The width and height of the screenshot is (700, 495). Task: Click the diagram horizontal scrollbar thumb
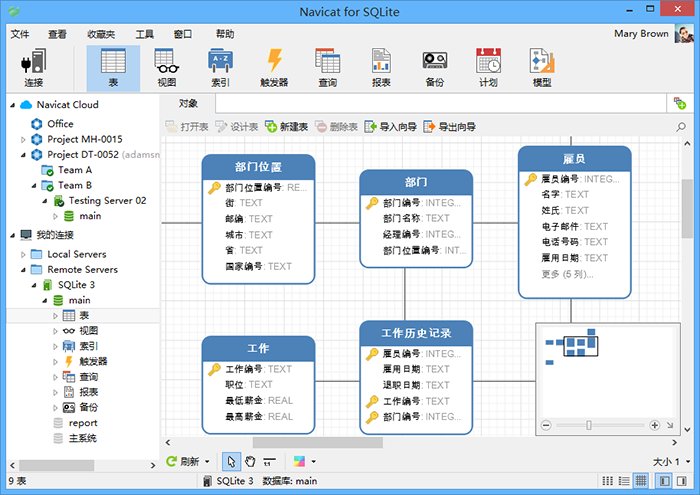(317, 443)
